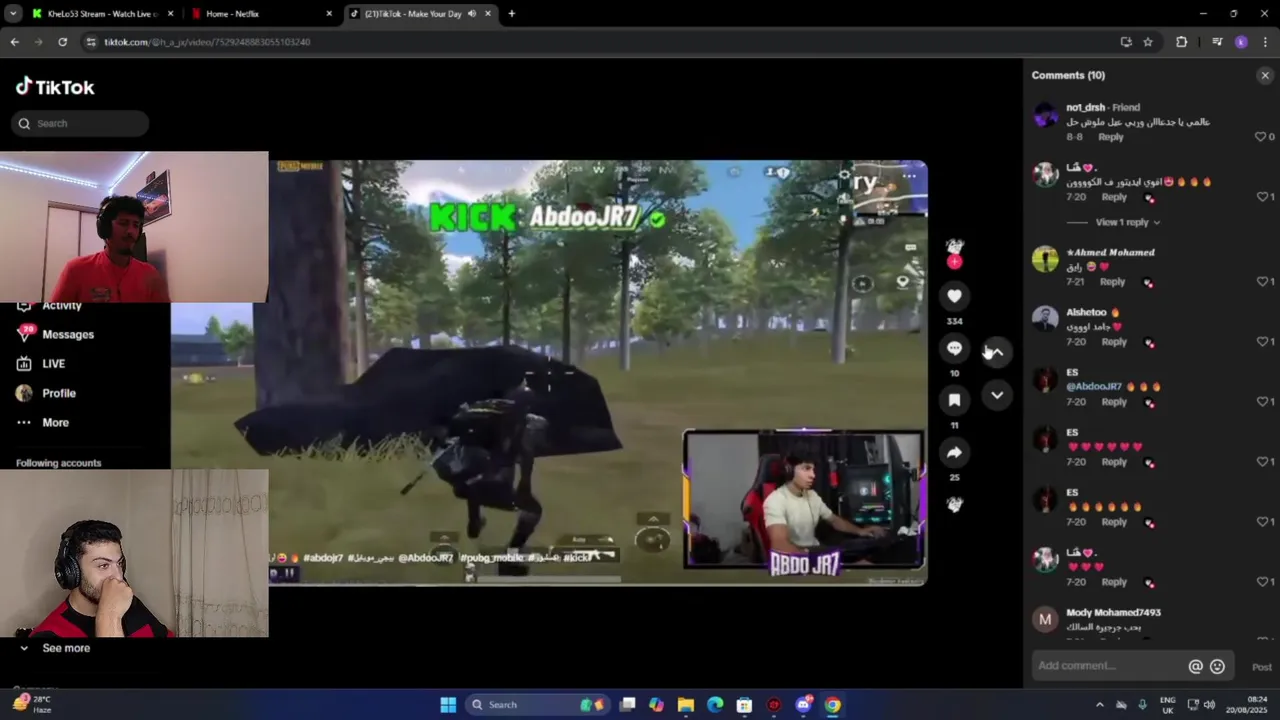1280x720 pixels.
Task: Mute the TikTok tab via its speaker icon
Action: pyautogui.click(x=471, y=14)
